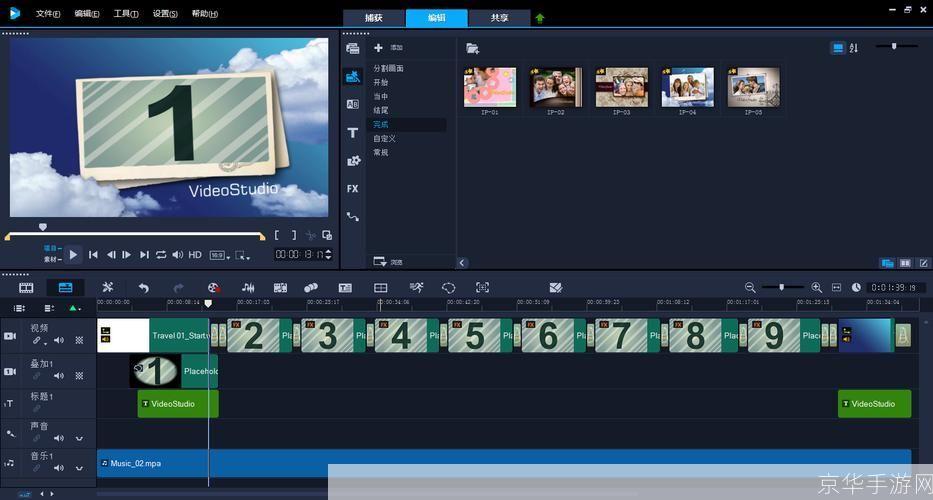
Task: Mute the 音乐1 music track
Action: click(x=58, y=466)
